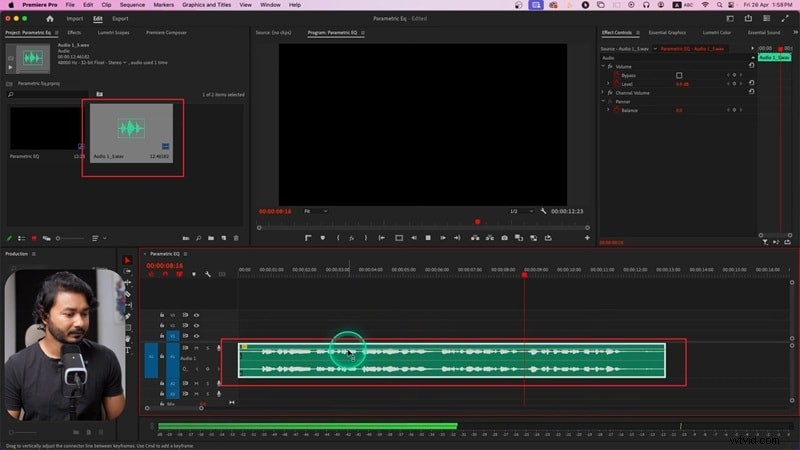
Task: Collapse the Panner effect group
Action: pos(603,102)
